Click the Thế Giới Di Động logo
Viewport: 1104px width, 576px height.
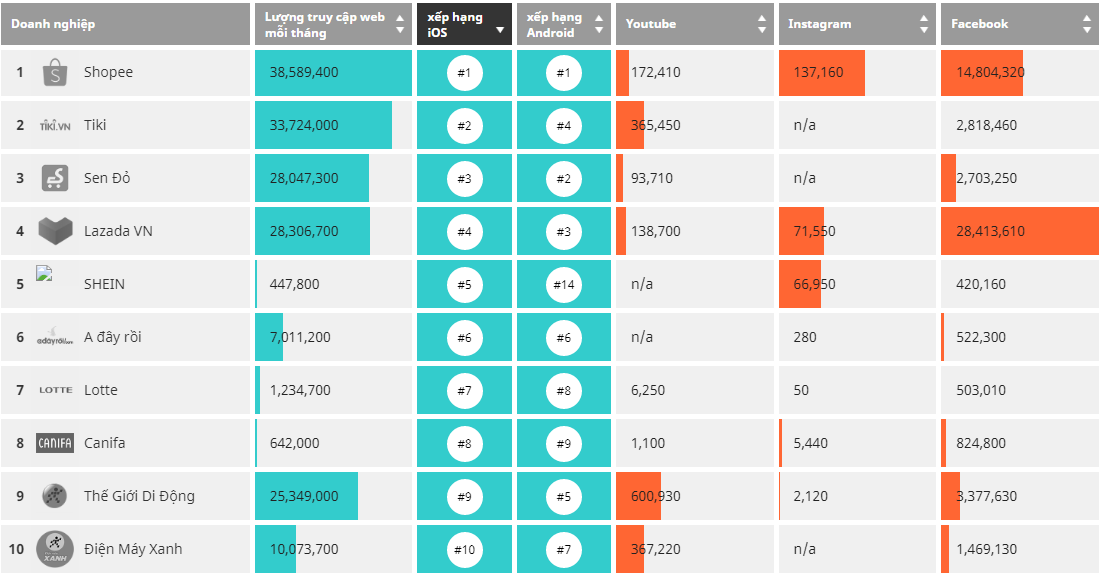(55, 496)
